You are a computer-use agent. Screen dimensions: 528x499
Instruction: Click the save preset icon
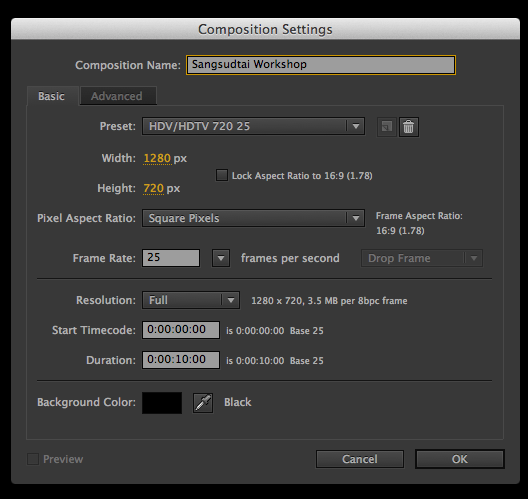(387, 127)
